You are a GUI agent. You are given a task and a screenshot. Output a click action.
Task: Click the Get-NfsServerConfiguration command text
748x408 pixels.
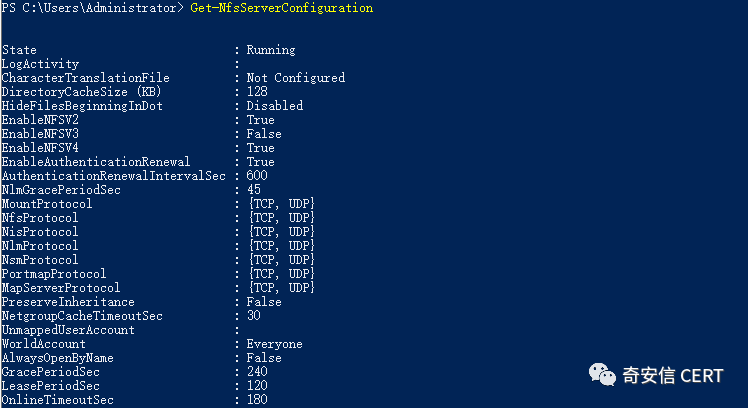pos(281,8)
